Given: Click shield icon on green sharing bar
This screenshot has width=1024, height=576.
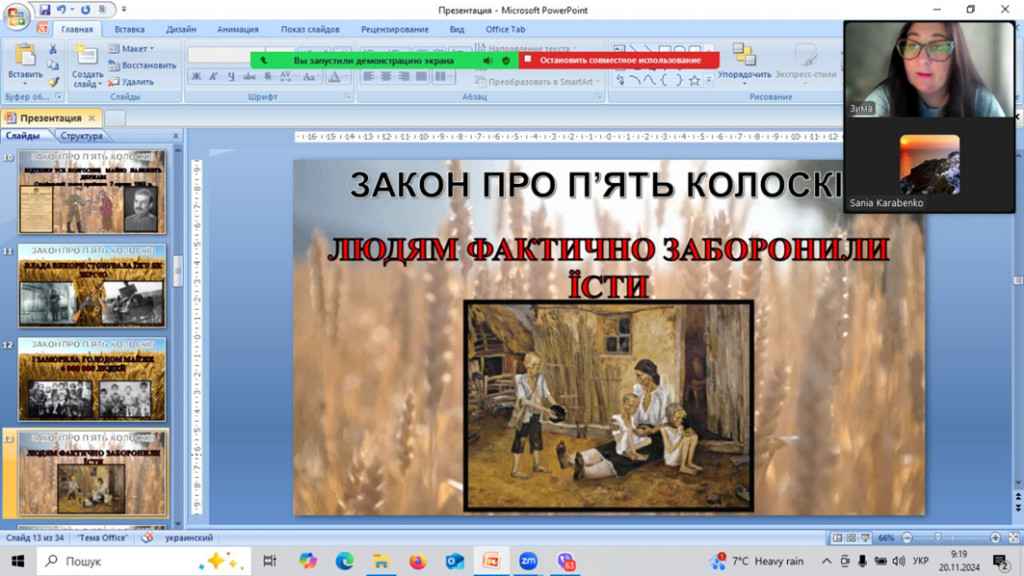Looking at the screenshot, I should (506, 60).
